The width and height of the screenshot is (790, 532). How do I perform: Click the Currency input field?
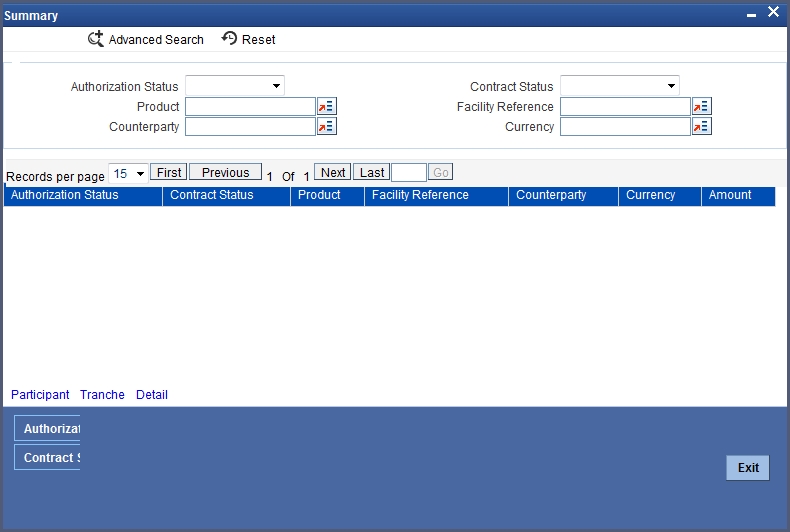[x=625, y=126]
